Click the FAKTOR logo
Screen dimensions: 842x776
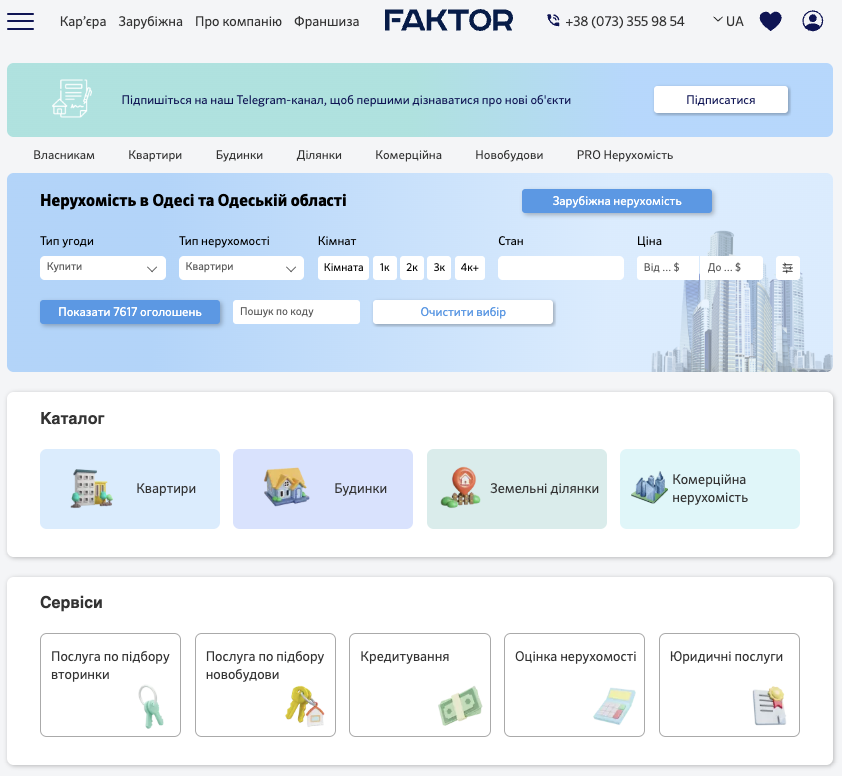click(x=448, y=21)
